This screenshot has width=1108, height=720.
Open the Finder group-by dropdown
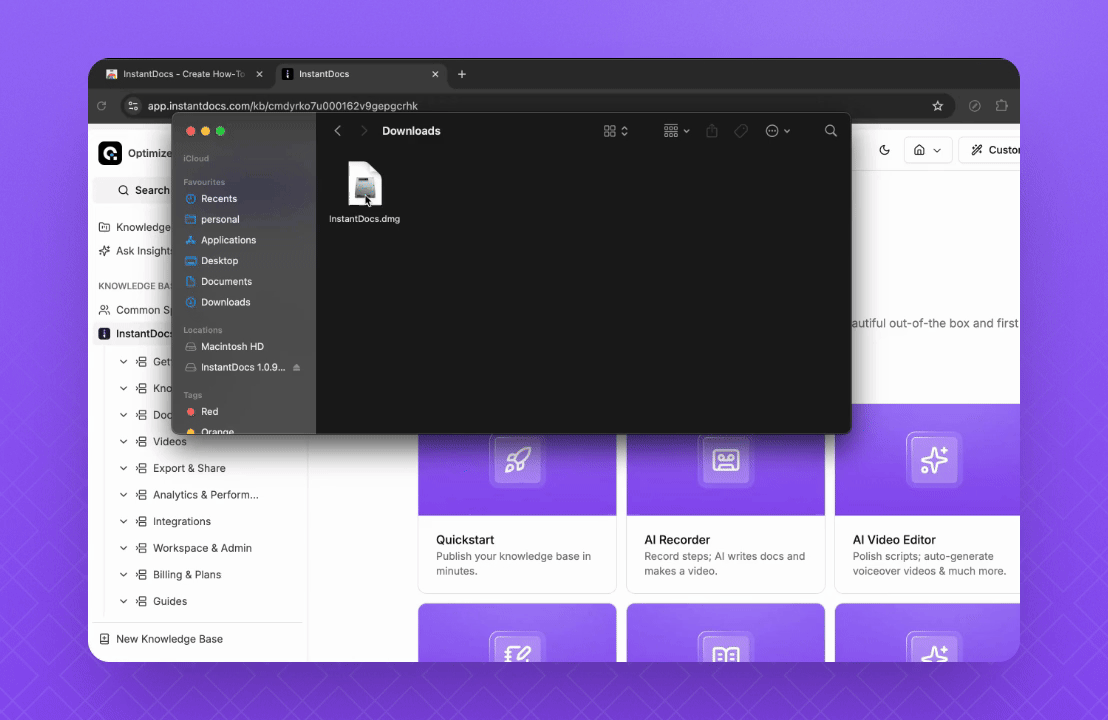pyautogui.click(x=676, y=131)
